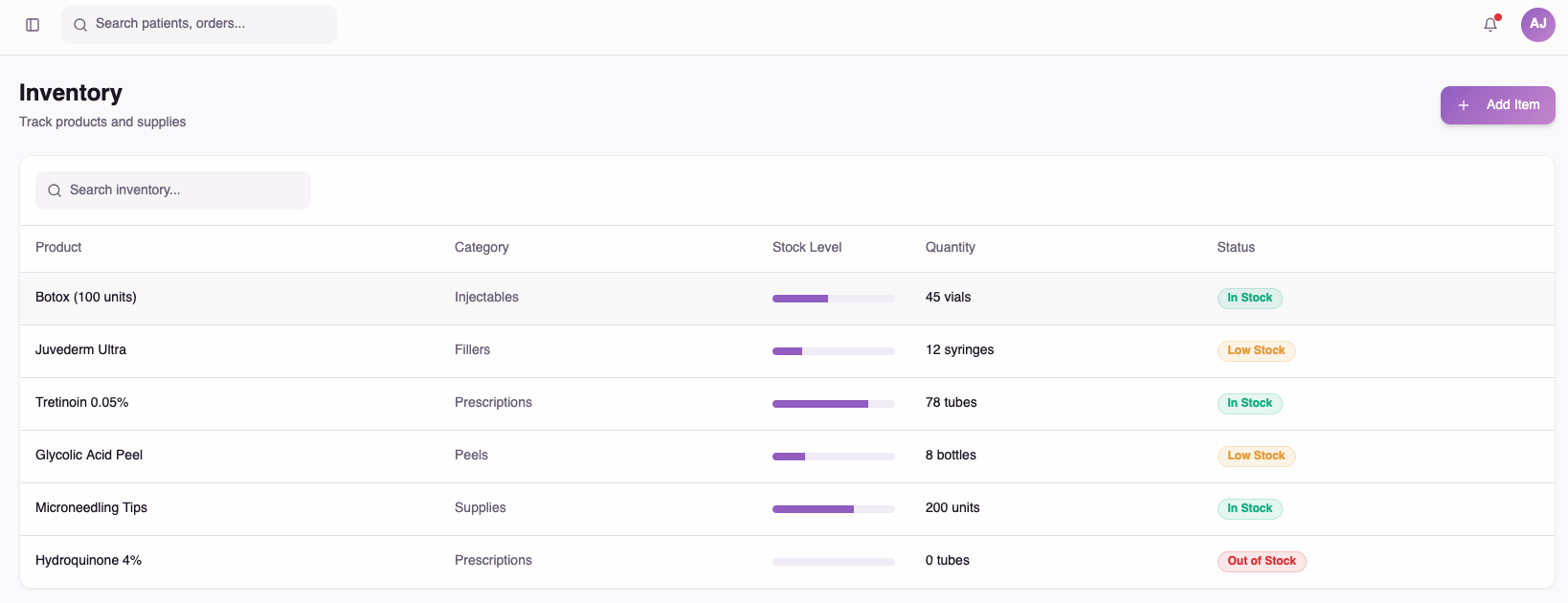Click the Low Stock badge for Glycolic Acid Peel
The image size is (1568, 603).
coord(1256,457)
